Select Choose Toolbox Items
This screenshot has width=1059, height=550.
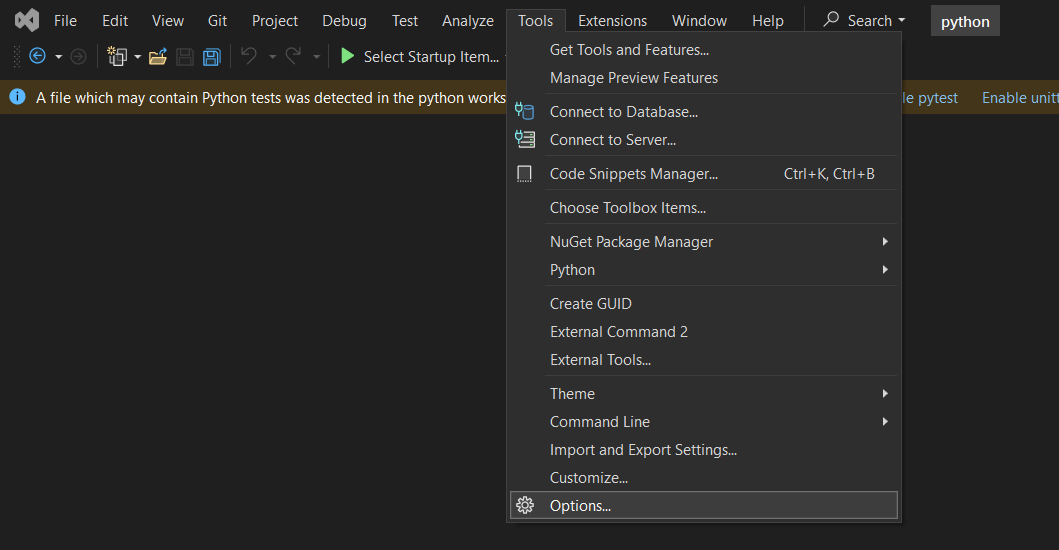point(704,207)
